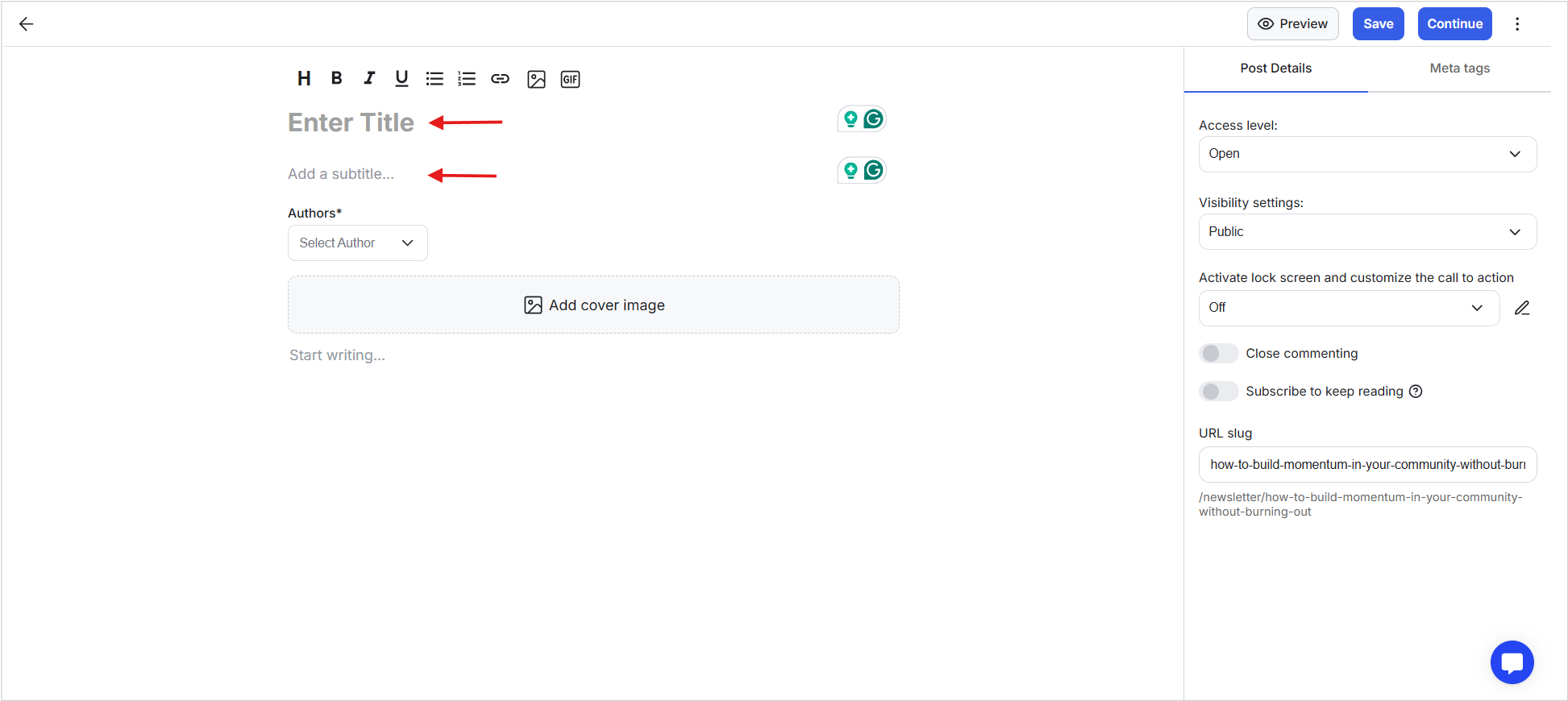Click the URL slug input field
This screenshot has width=1568, height=701.
[1367, 465]
